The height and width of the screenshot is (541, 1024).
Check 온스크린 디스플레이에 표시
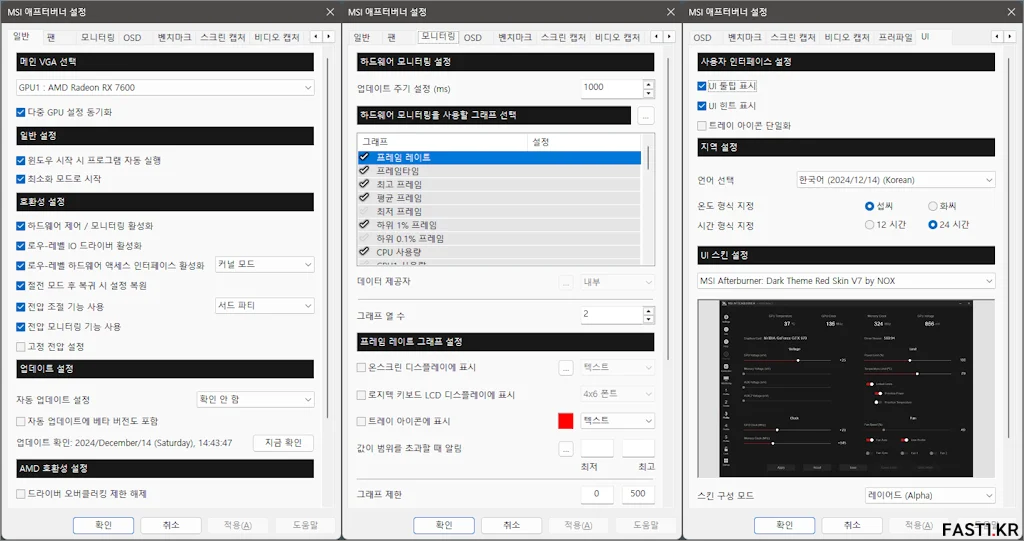[361, 368]
